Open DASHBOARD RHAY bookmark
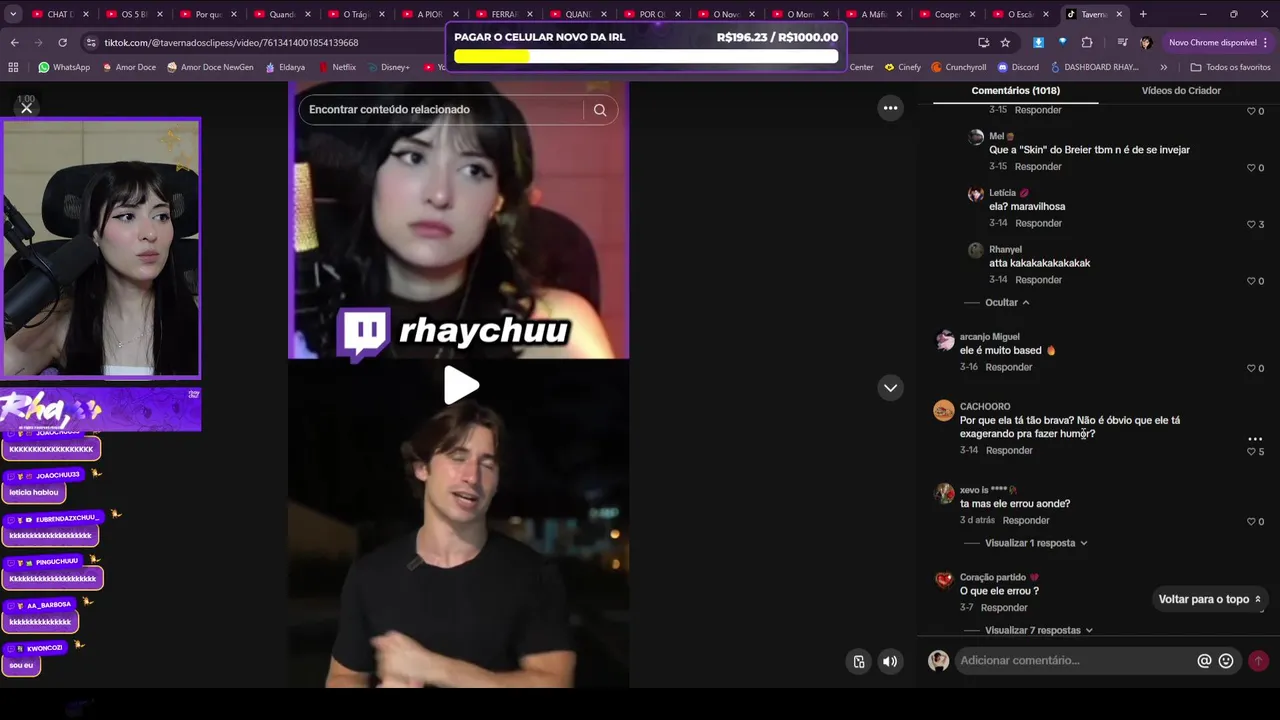The height and width of the screenshot is (720, 1280). 1094,67
